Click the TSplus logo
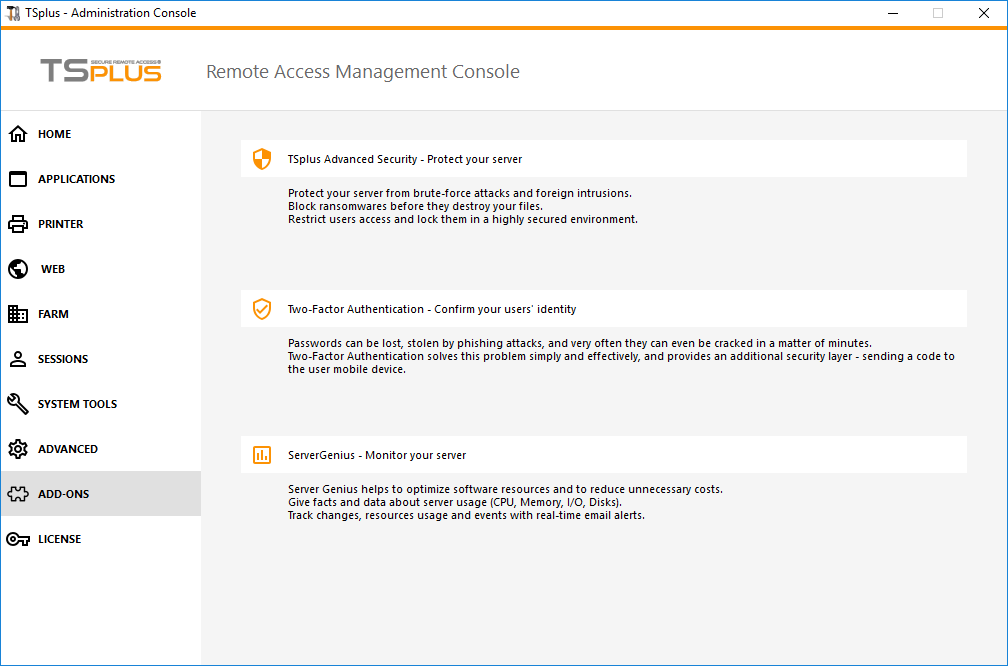Viewport: 1008px width, 666px height. (x=100, y=71)
